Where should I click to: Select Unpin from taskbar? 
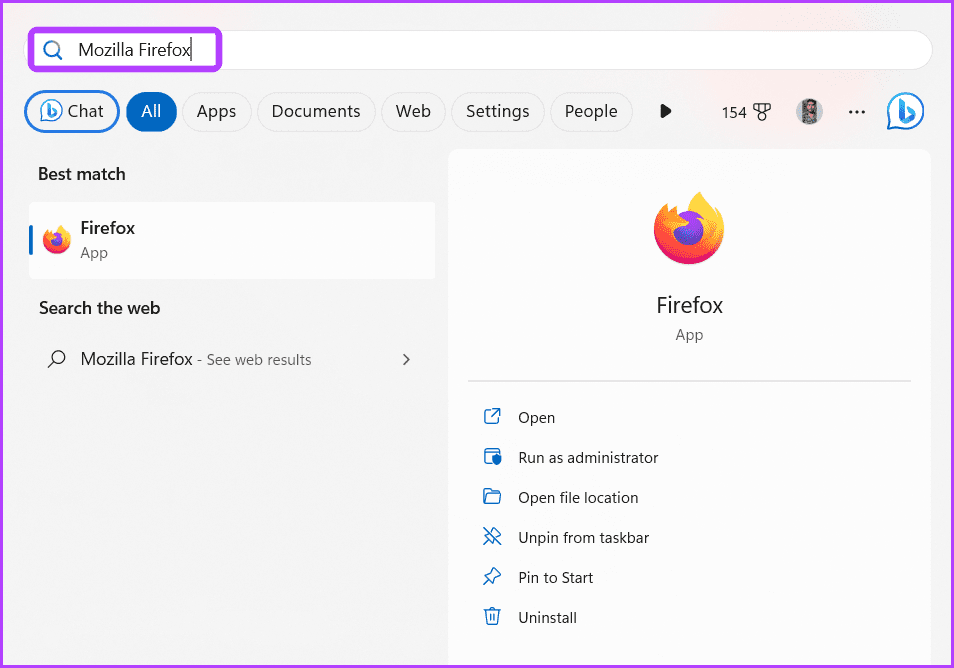point(583,538)
